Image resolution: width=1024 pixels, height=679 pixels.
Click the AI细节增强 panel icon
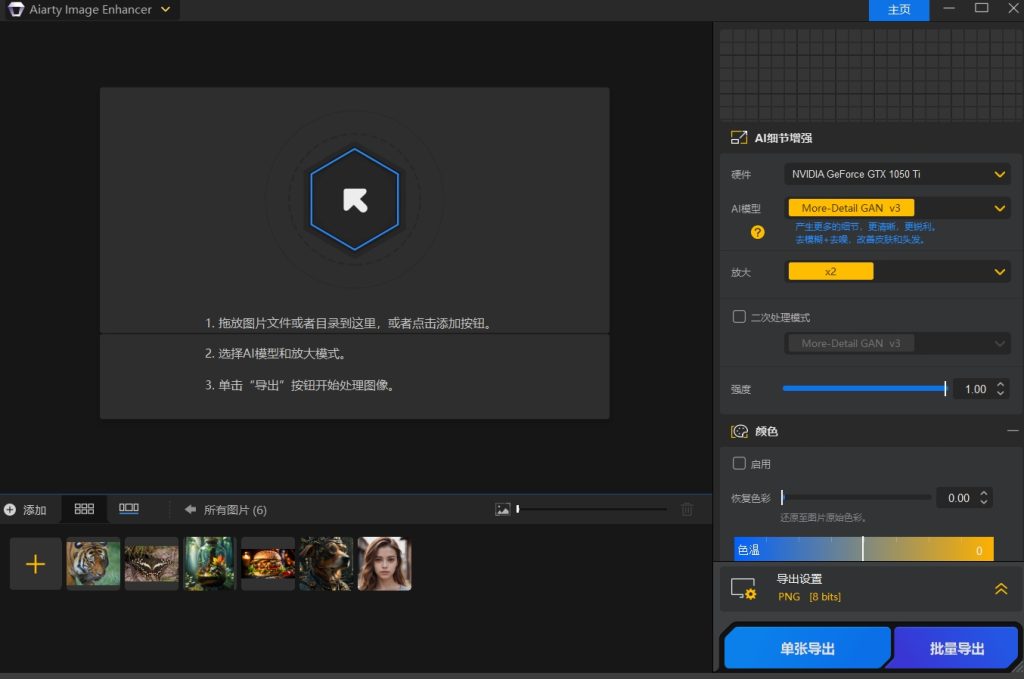click(739, 137)
